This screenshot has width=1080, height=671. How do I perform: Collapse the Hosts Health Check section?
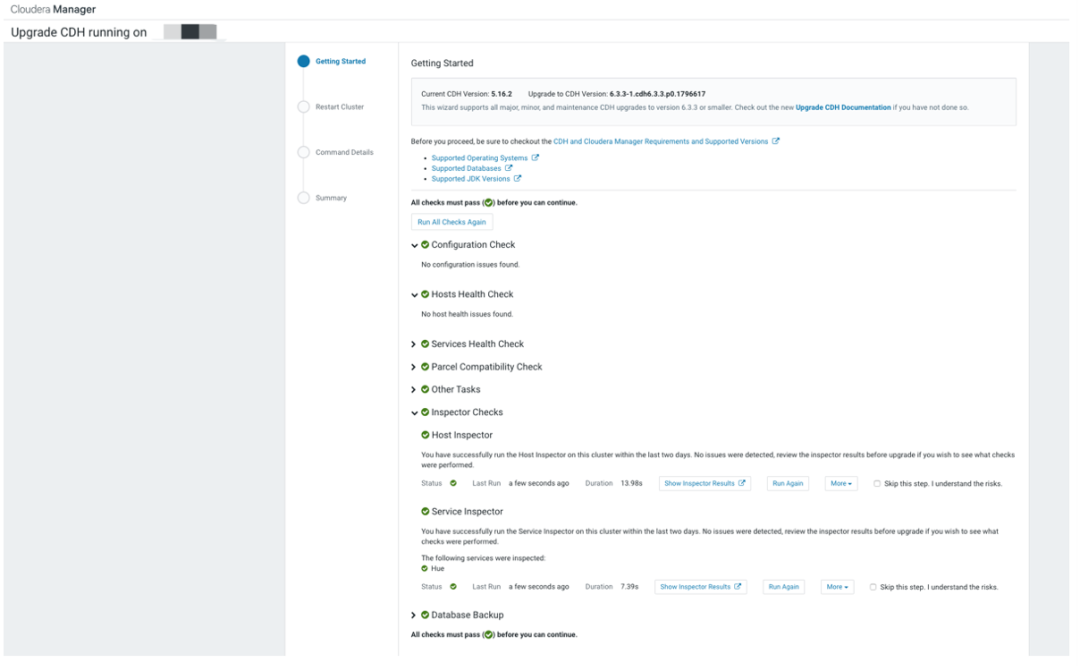(x=414, y=295)
